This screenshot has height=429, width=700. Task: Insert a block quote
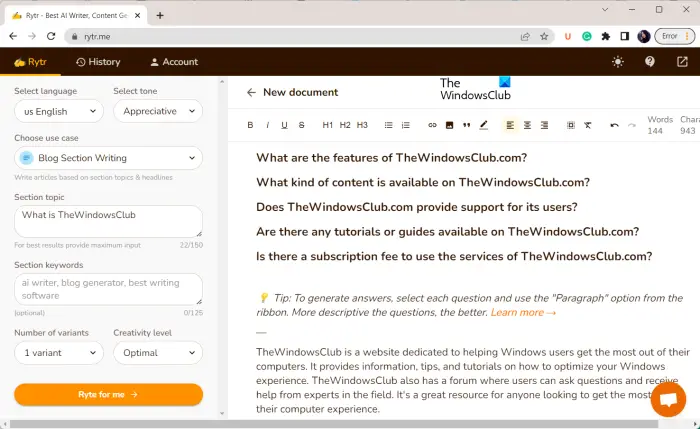tap(467, 125)
